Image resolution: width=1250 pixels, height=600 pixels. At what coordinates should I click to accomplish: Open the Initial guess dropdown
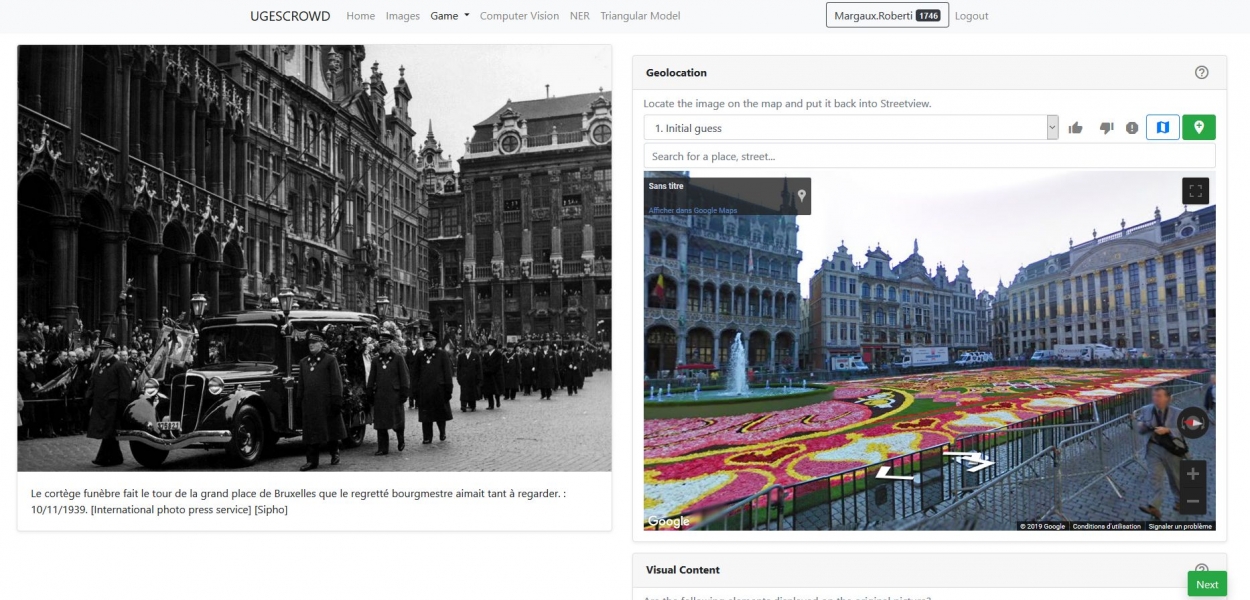(x=851, y=128)
